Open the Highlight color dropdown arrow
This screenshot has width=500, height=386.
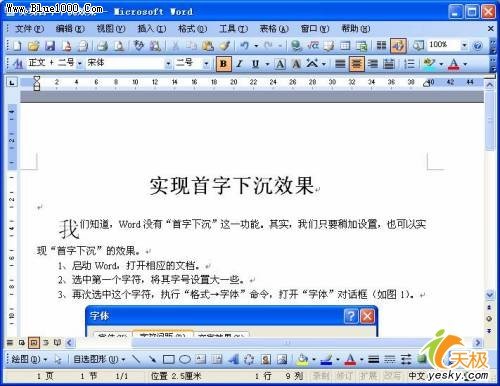[441, 63]
